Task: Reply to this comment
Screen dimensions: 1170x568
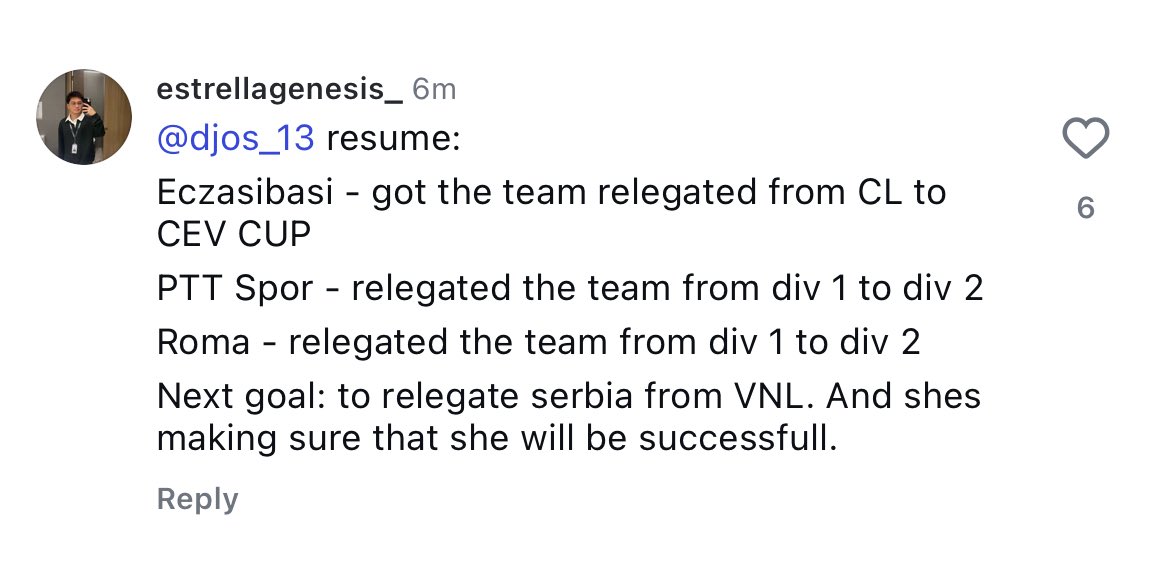Action: (x=198, y=499)
